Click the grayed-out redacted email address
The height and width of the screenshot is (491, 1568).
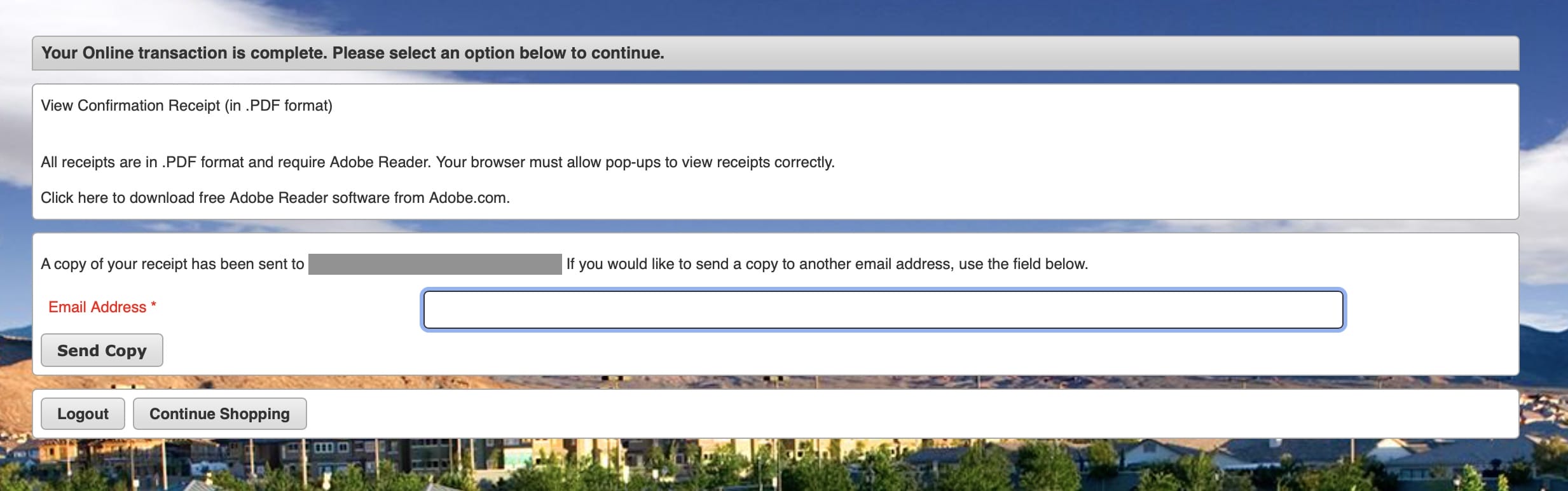(x=435, y=264)
